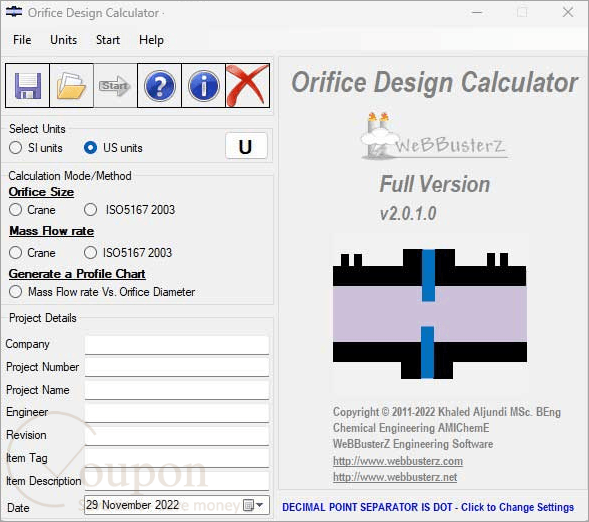Click the app icon in title bar
This screenshot has width=589, height=522.
pyautogui.click(x=14, y=12)
